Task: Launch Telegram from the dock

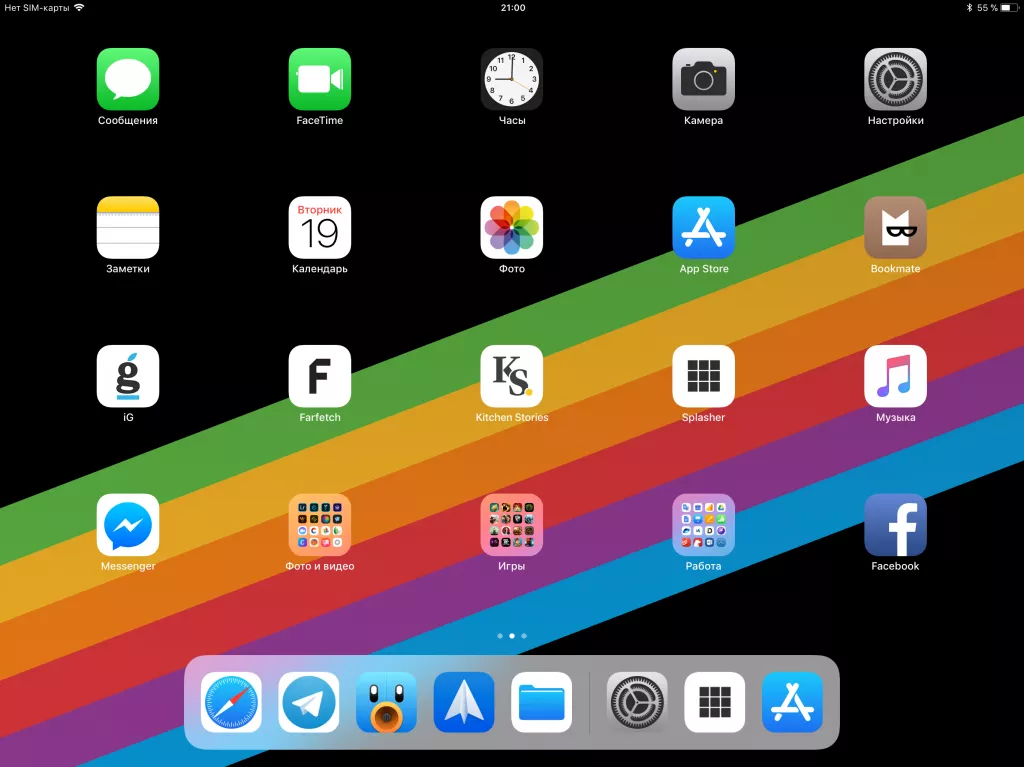Action: [x=308, y=701]
